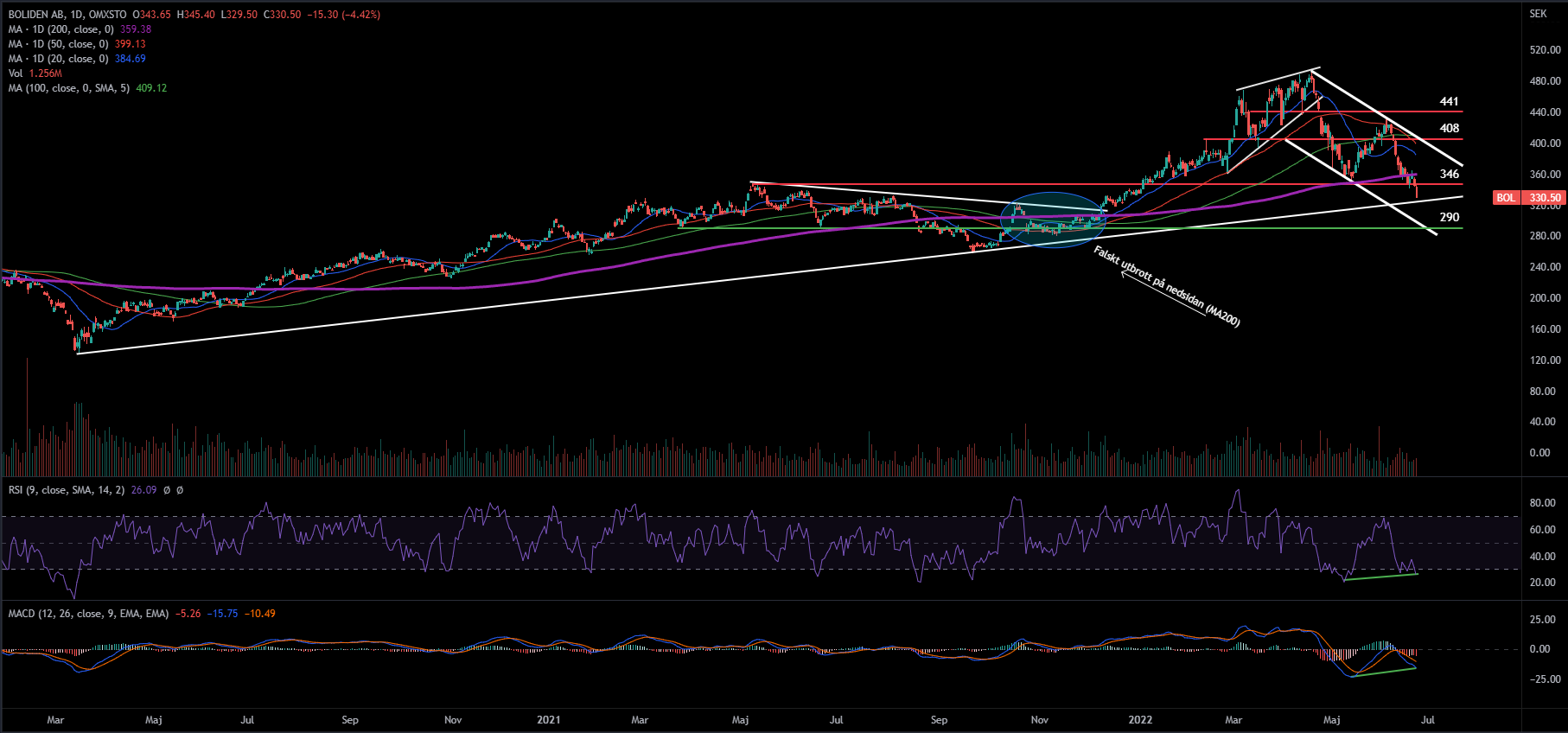Select the 290 support level label
Viewport: 1568px width, 733px height.
coord(1449,217)
